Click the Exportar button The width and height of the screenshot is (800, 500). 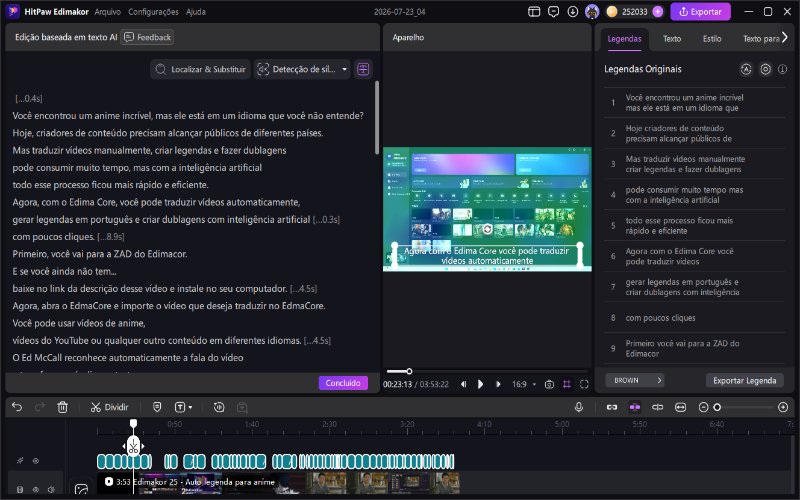click(700, 12)
